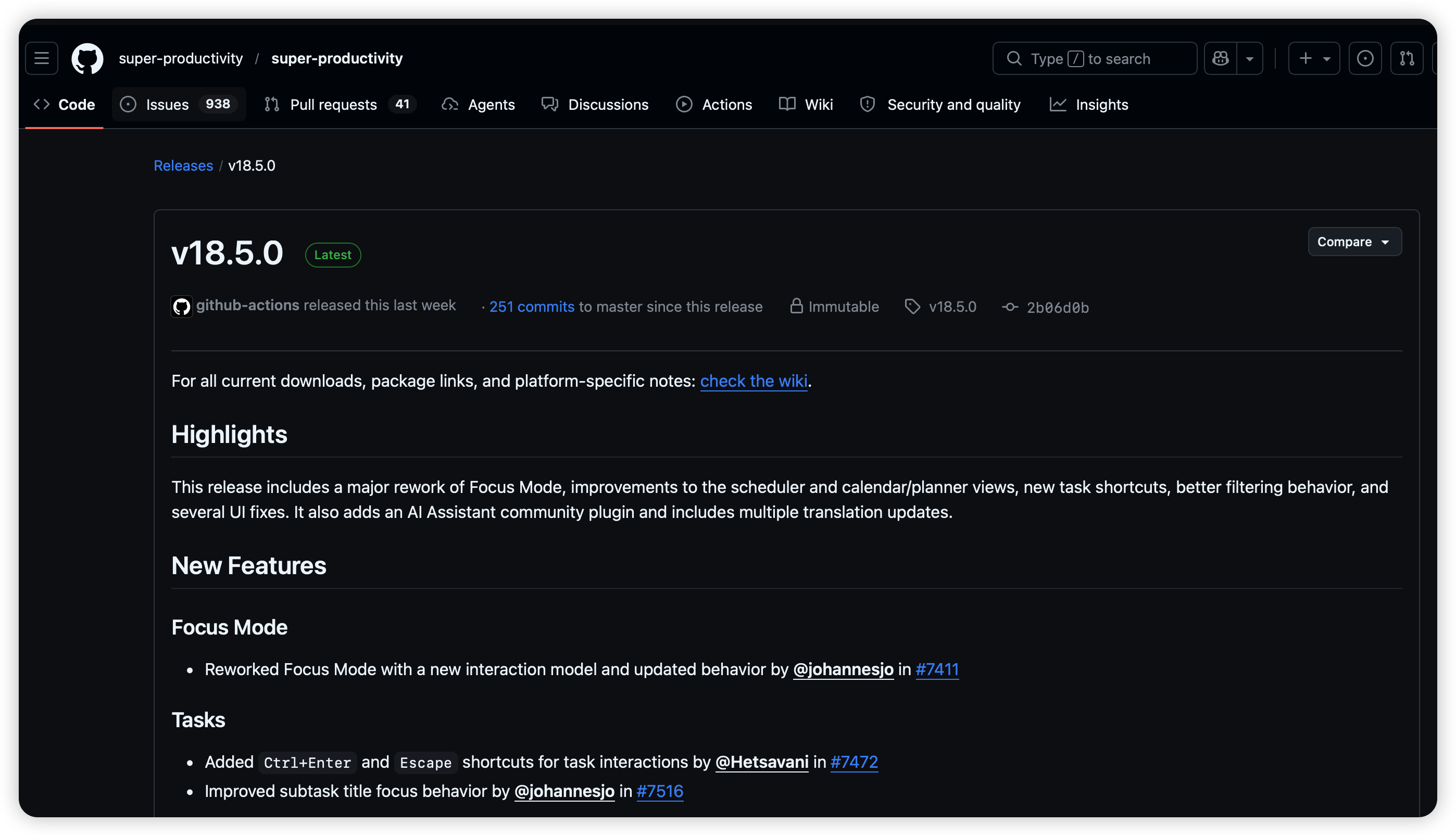Click the Highlights heading
The height and width of the screenshot is (836, 1456).
(229, 435)
